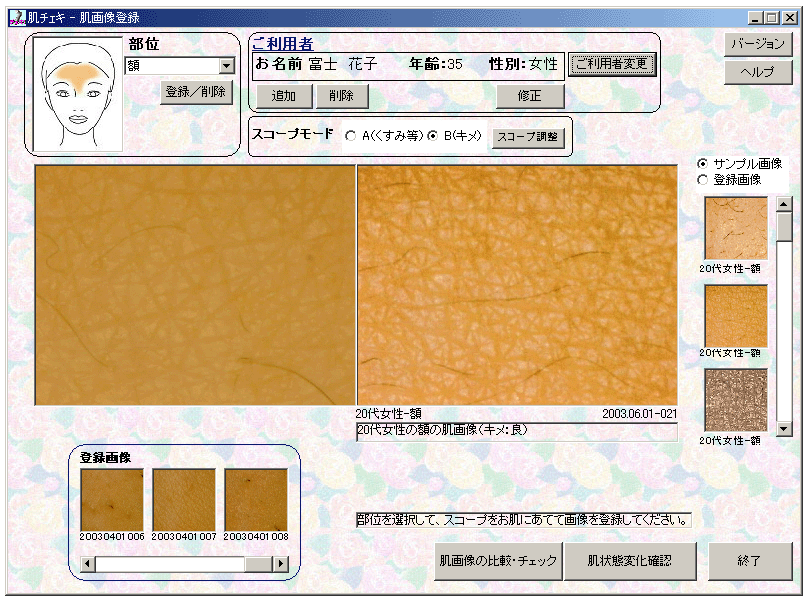Select registered thumbnail 20030401007

click(184, 499)
